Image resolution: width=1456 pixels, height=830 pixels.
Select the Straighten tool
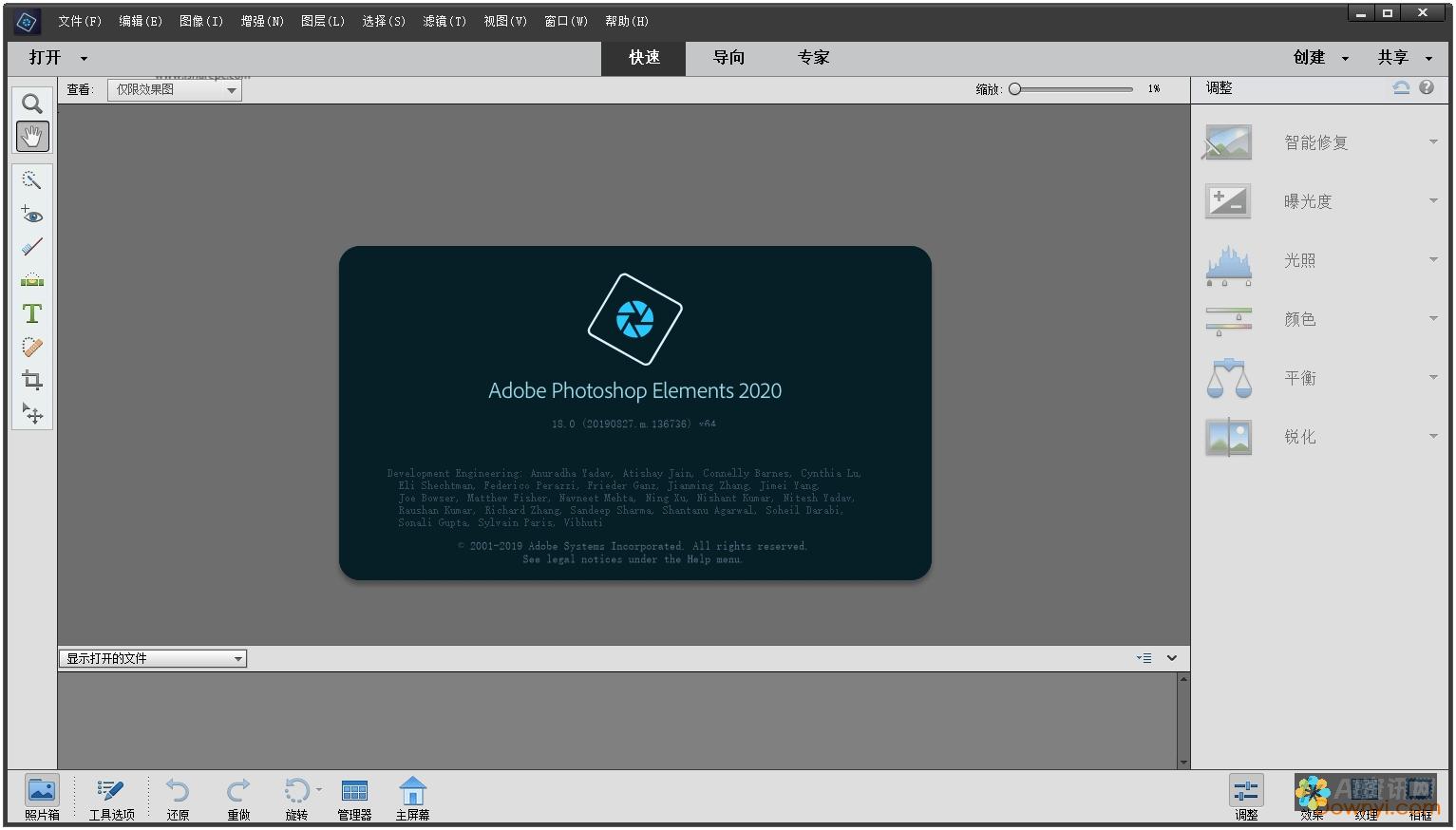32,280
